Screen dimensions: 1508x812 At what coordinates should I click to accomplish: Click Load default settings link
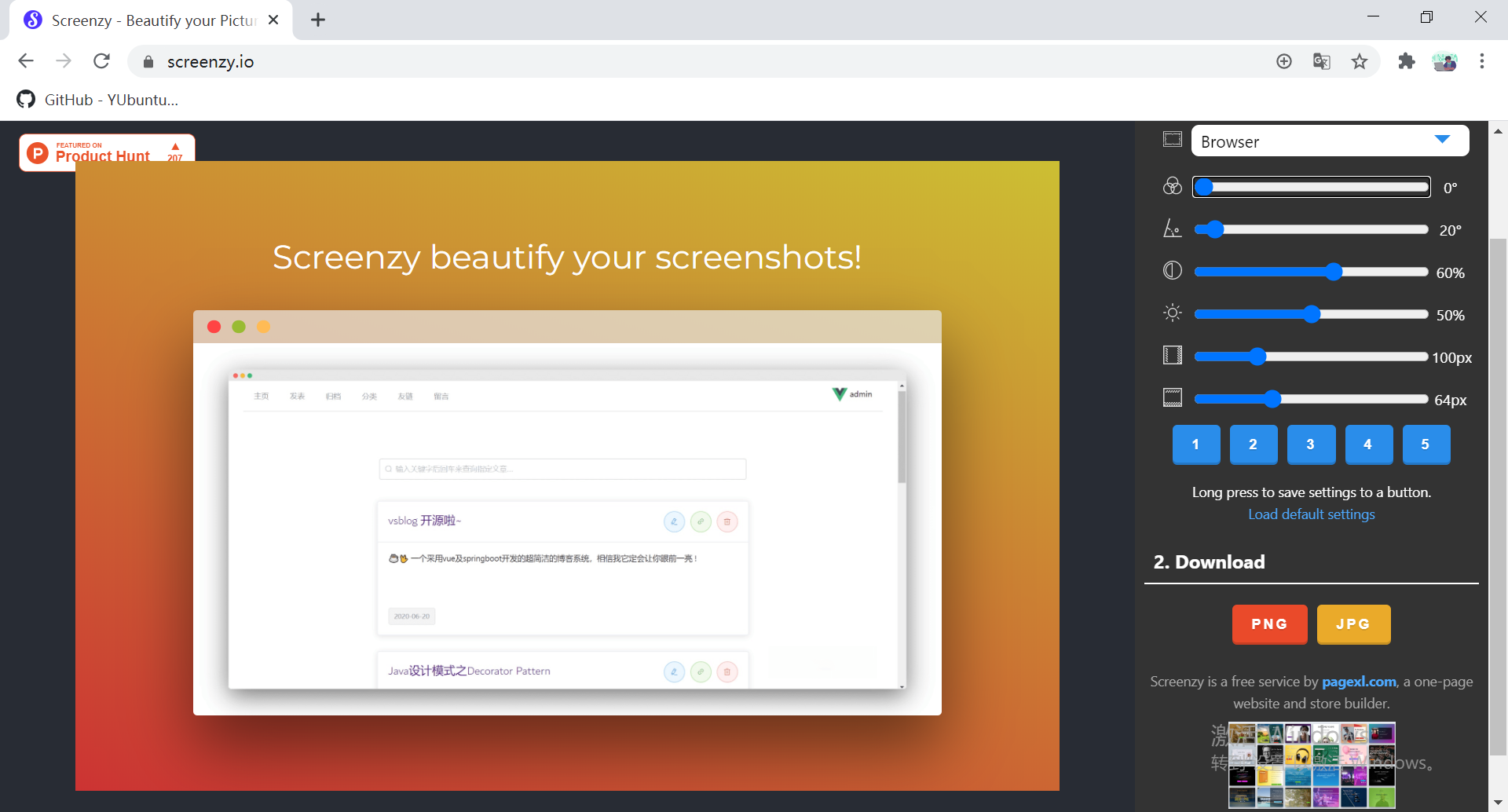point(1311,514)
